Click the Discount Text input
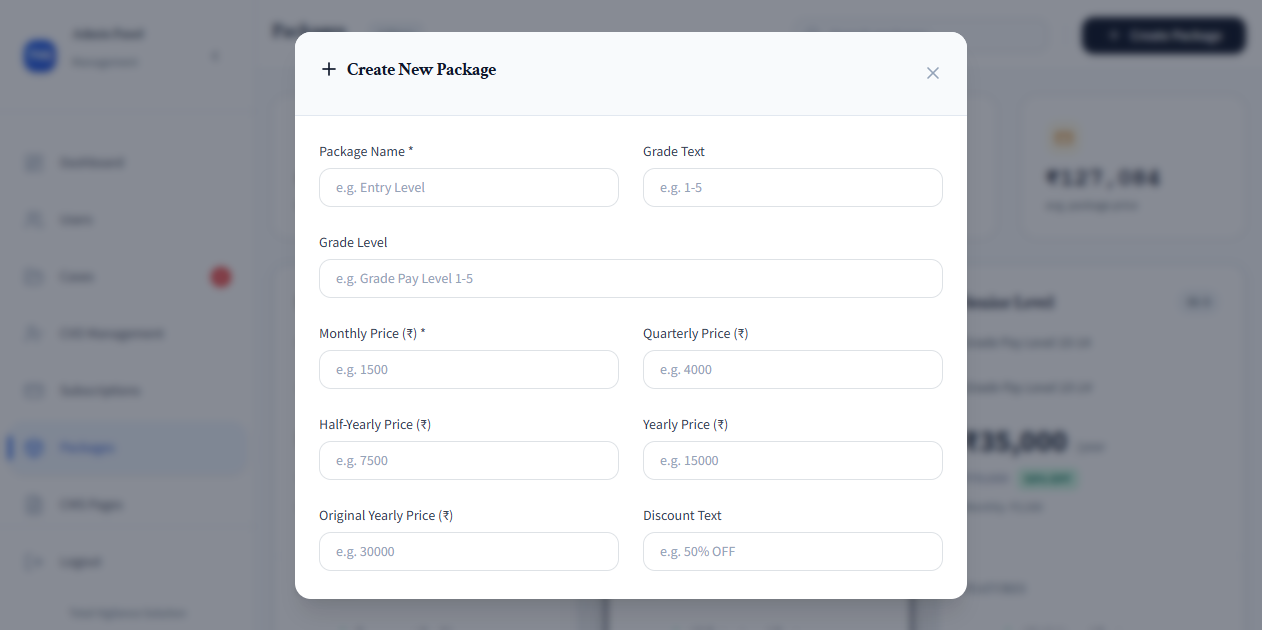The image size is (1262, 630). [x=793, y=552]
